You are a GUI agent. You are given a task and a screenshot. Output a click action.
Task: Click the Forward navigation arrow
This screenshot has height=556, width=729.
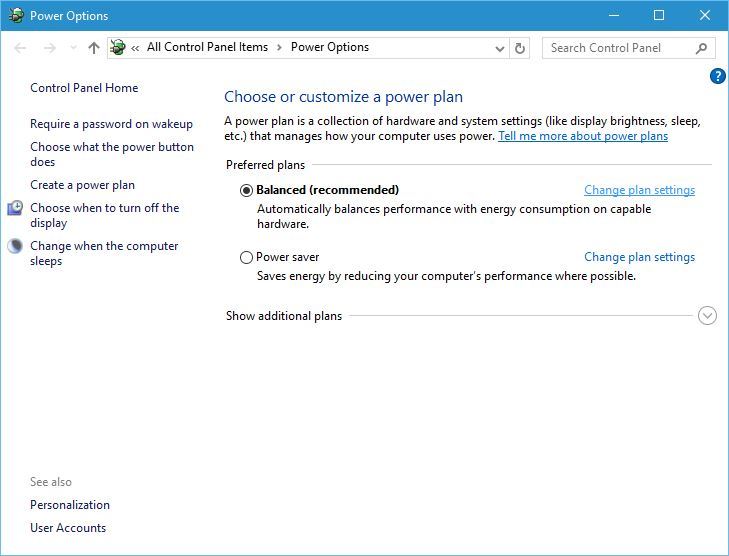tap(49, 48)
